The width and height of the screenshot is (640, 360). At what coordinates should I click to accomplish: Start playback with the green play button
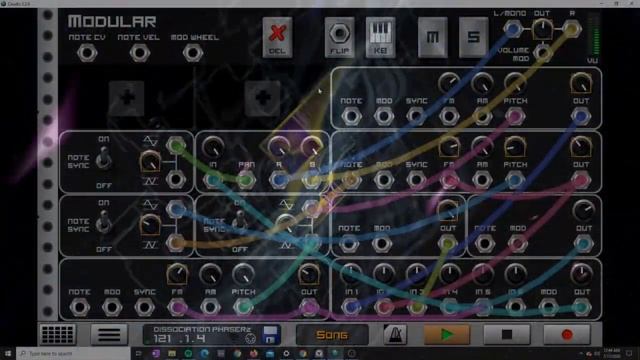click(447, 335)
